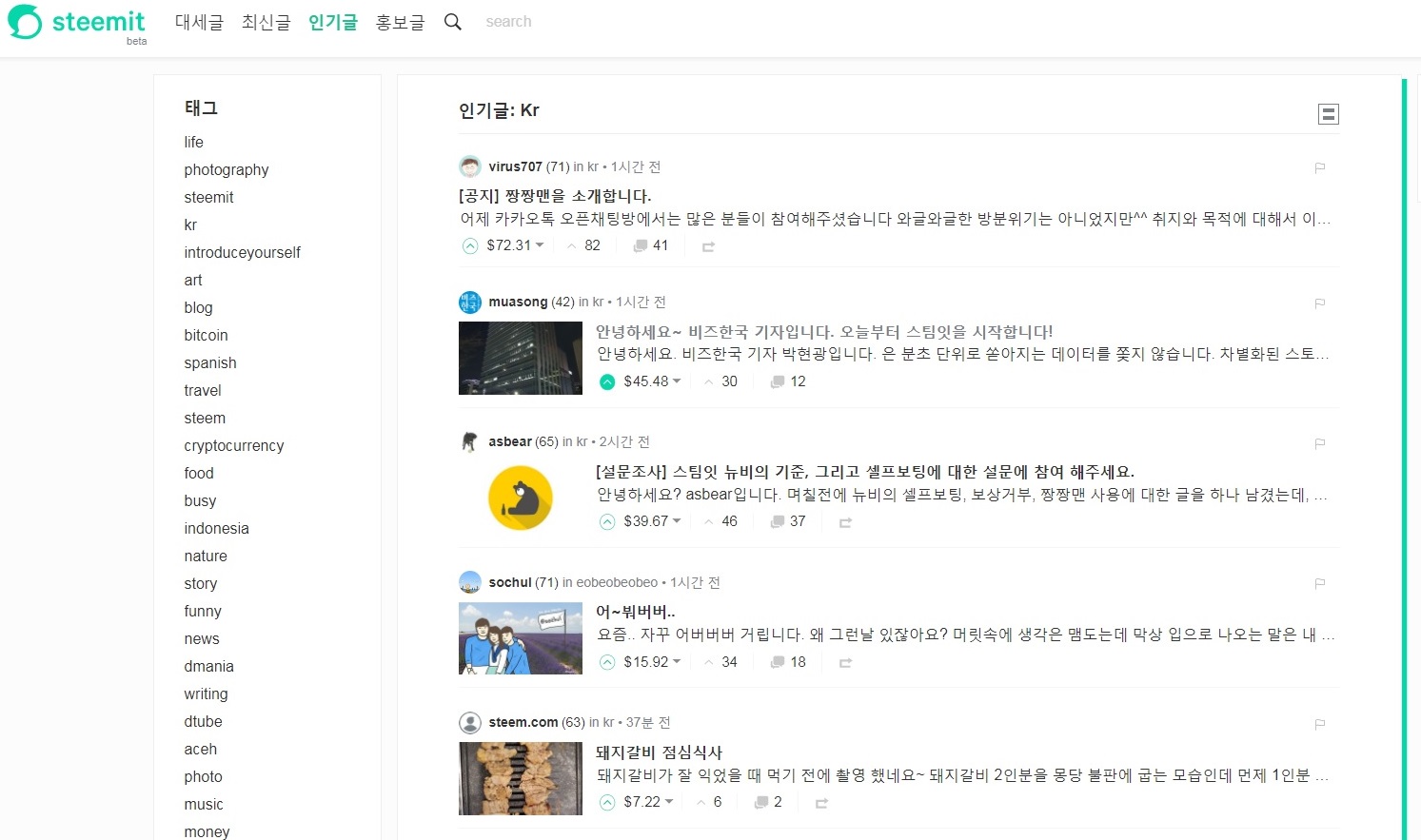This screenshot has height=840, width=1421.
Task: Open the photography tag link
Action: (227, 169)
